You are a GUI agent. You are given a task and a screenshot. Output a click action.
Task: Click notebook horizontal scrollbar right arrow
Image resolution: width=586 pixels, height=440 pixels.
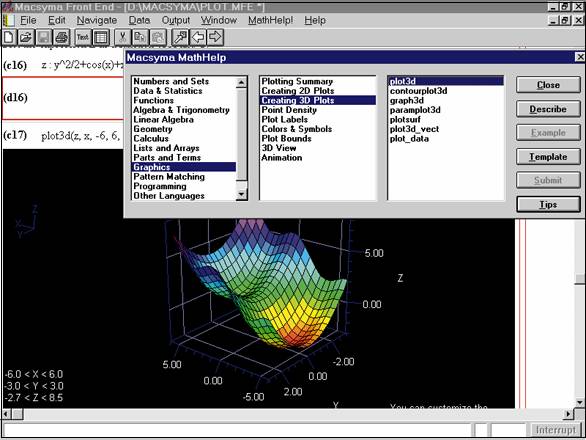pyautogui.click(x=568, y=414)
